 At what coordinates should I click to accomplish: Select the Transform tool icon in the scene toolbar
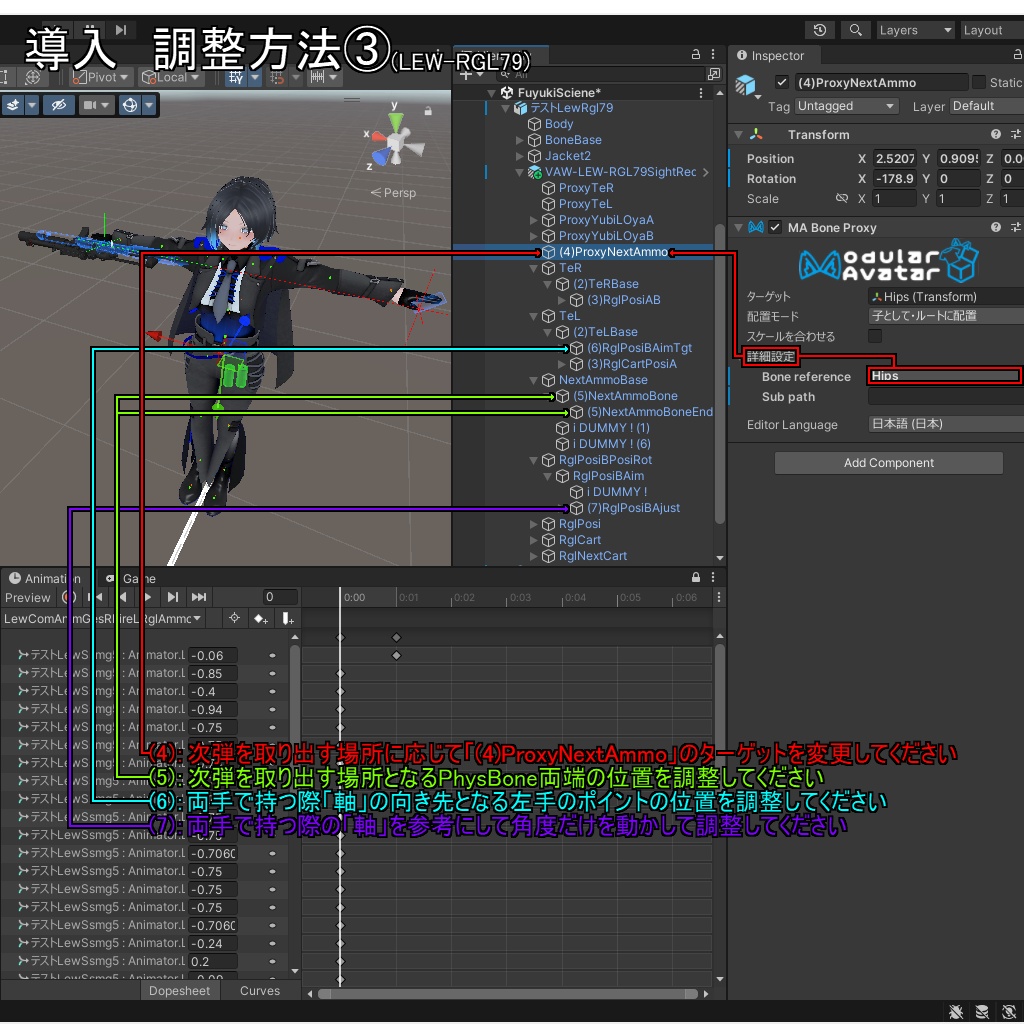32,77
